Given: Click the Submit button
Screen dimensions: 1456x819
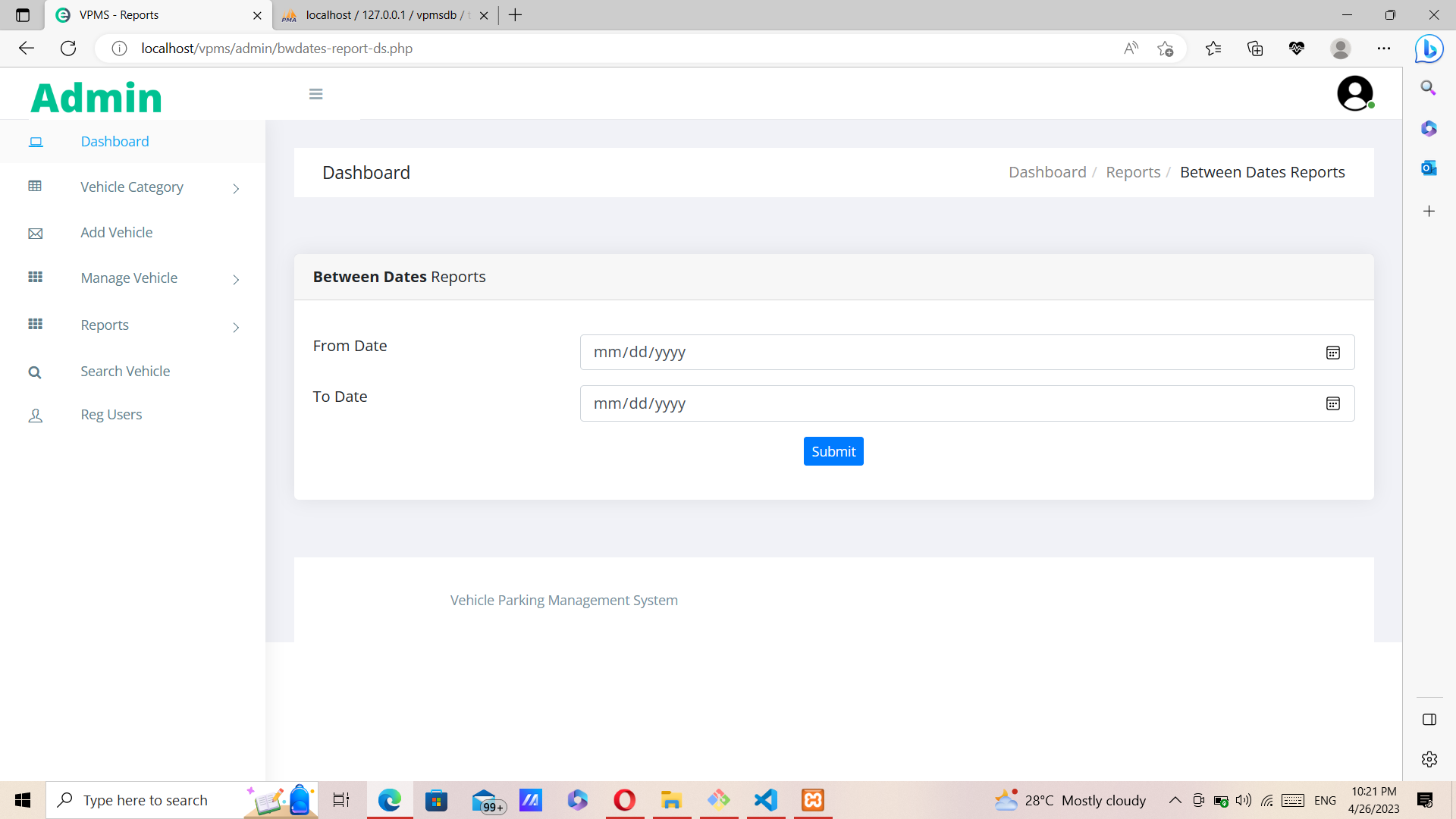Looking at the screenshot, I should pyautogui.click(x=833, y=450).
